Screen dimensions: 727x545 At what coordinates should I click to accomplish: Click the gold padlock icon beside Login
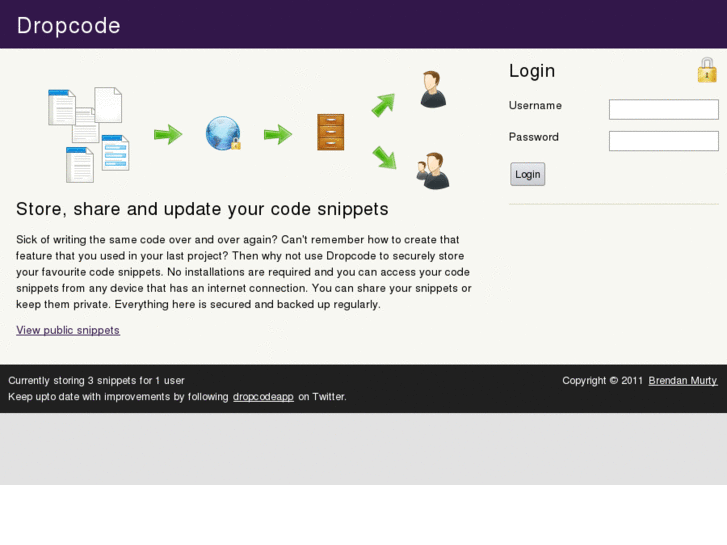tap(707, 70)
